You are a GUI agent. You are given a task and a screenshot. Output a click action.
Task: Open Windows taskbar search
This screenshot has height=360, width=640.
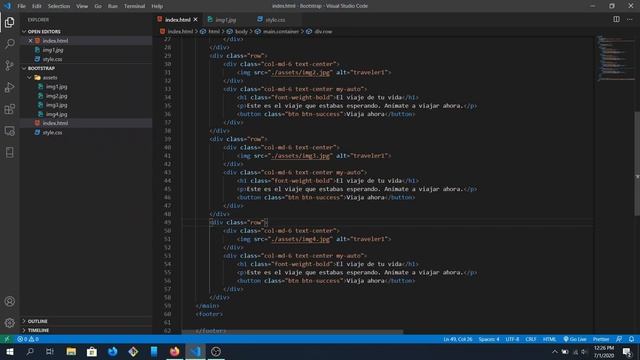pyautogui.click(x=30, y=351)
